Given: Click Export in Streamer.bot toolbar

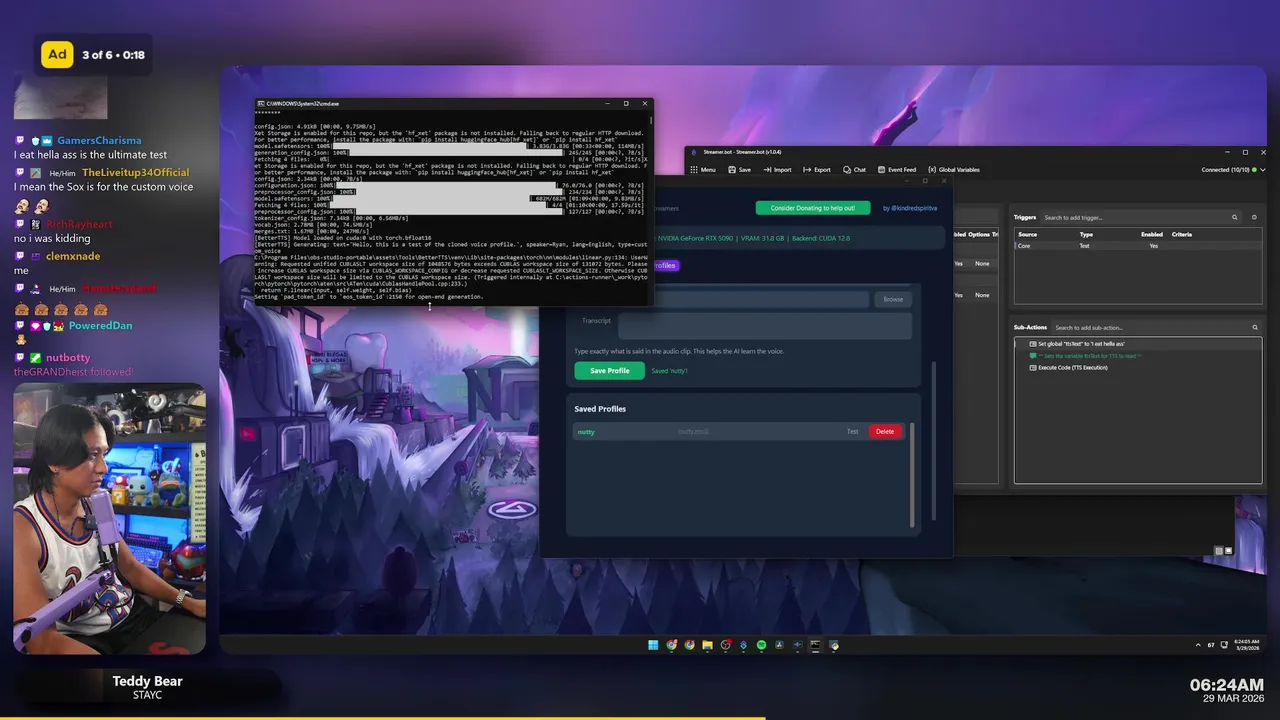Looking at the screenshot, I should 817,169.
